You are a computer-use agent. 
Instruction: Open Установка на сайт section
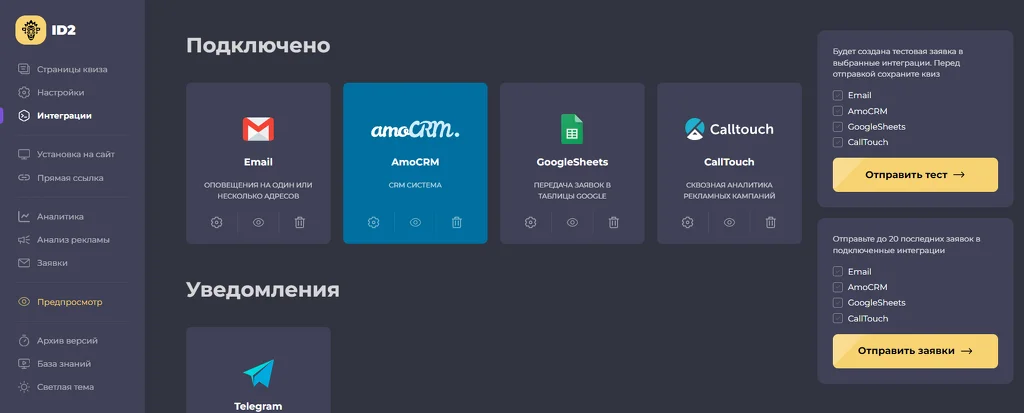click(76, 154)
